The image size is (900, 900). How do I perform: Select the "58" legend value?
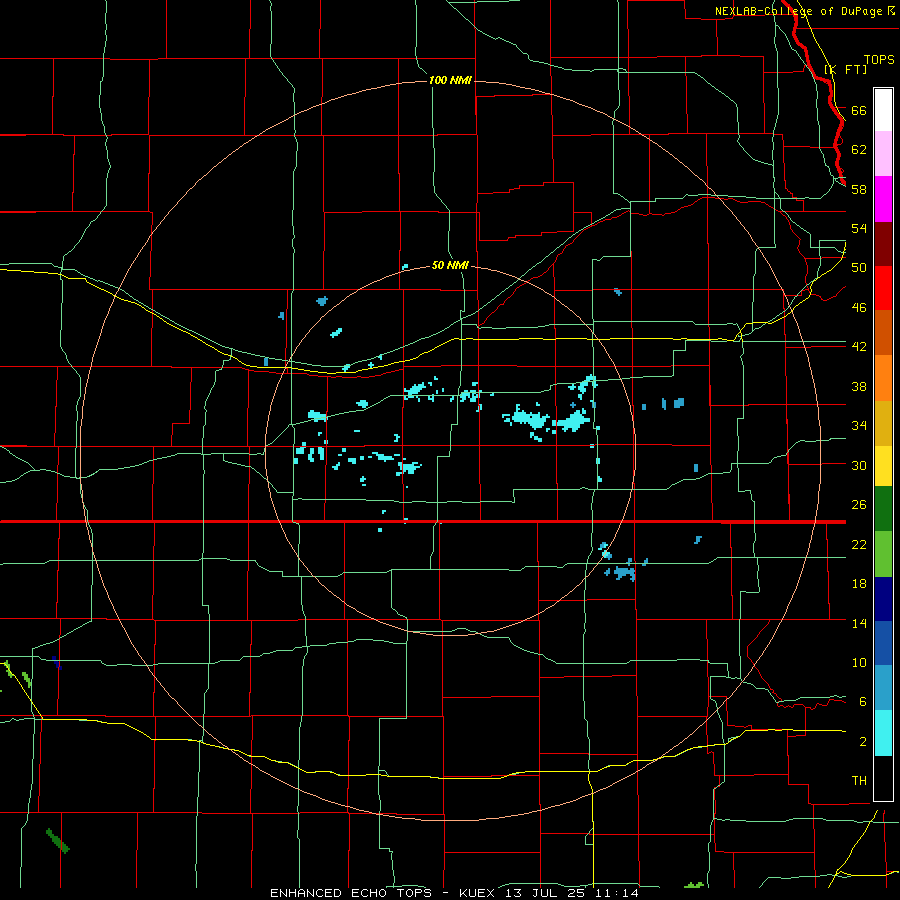pyautogui.click(x=859, y=189)
